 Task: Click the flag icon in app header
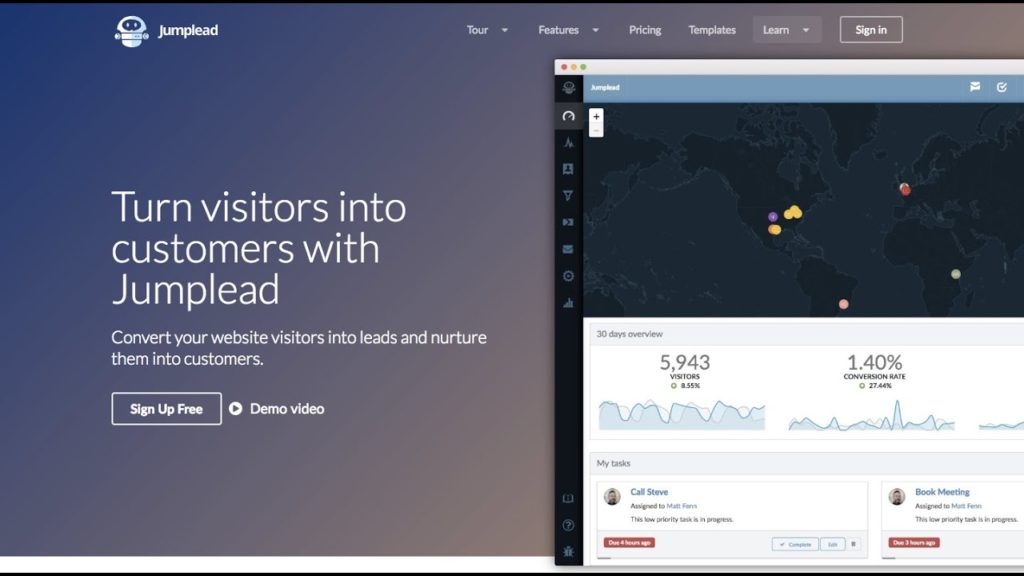point(975,87)
